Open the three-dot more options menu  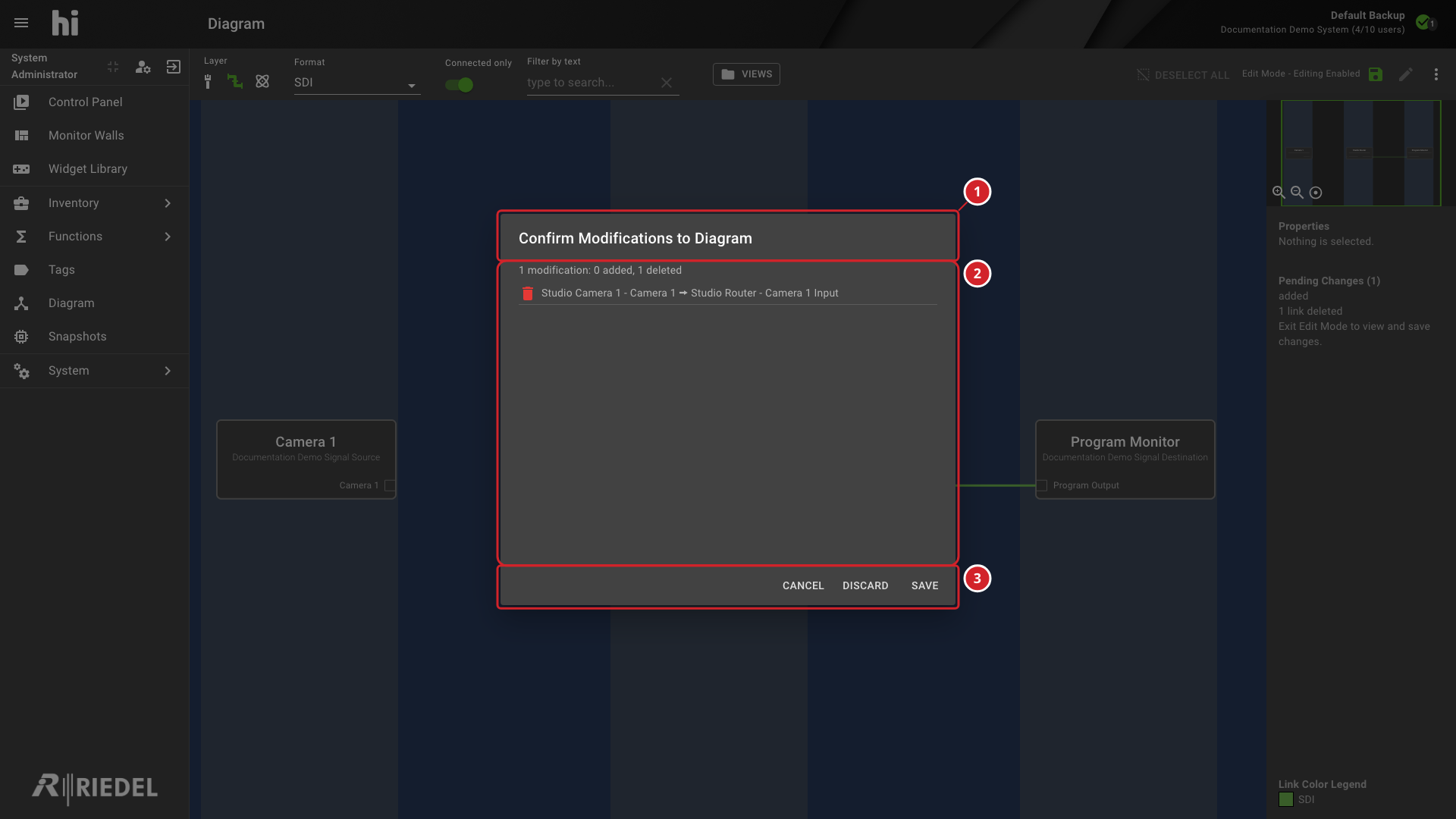(x=1436, y=74)
